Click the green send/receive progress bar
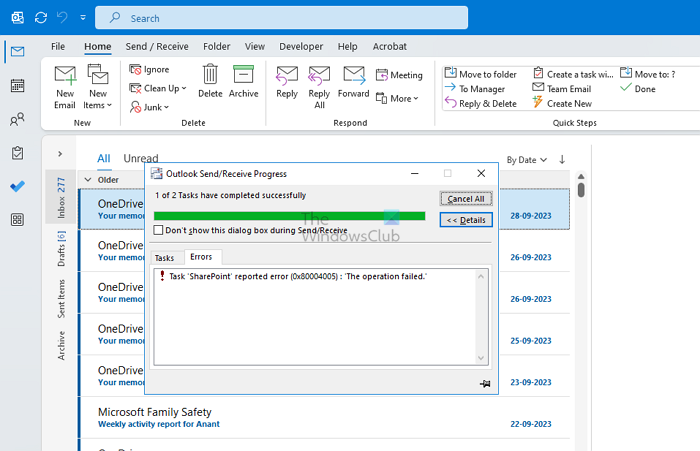The image size is (700, 451). pyautogui.click(x=289, y=216)
